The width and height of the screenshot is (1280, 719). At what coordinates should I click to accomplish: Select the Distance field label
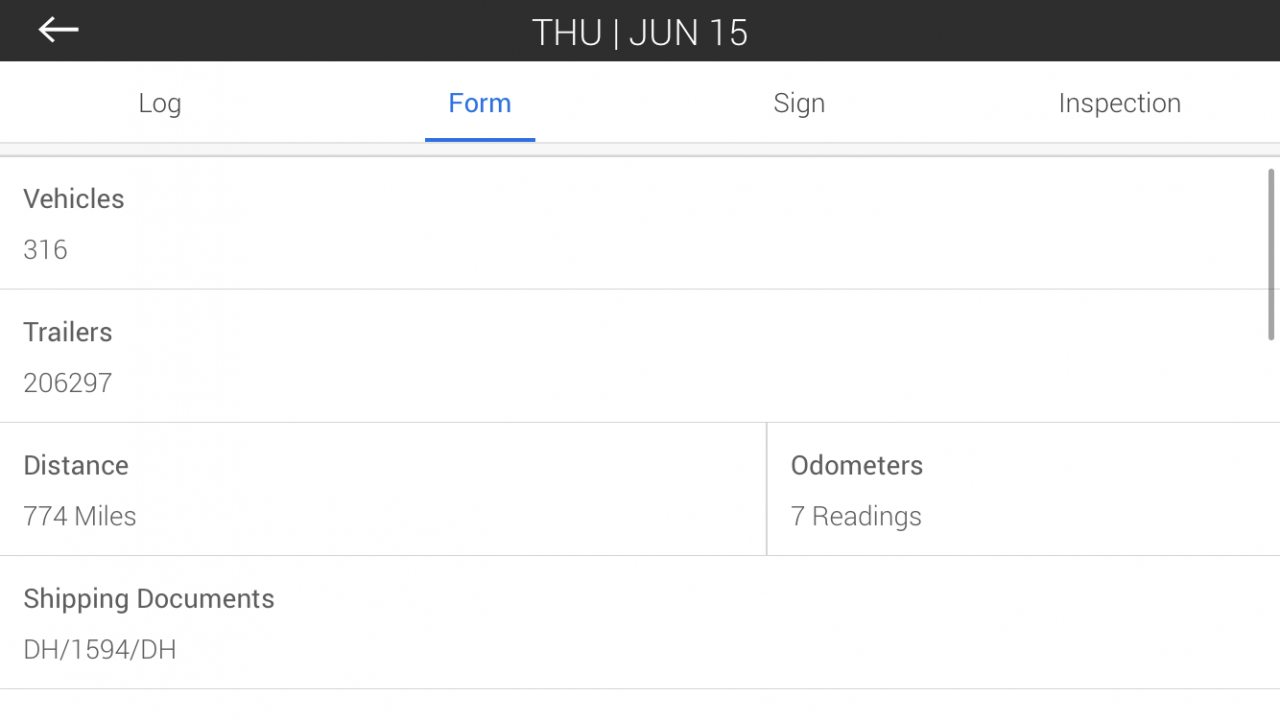[76, 465]
